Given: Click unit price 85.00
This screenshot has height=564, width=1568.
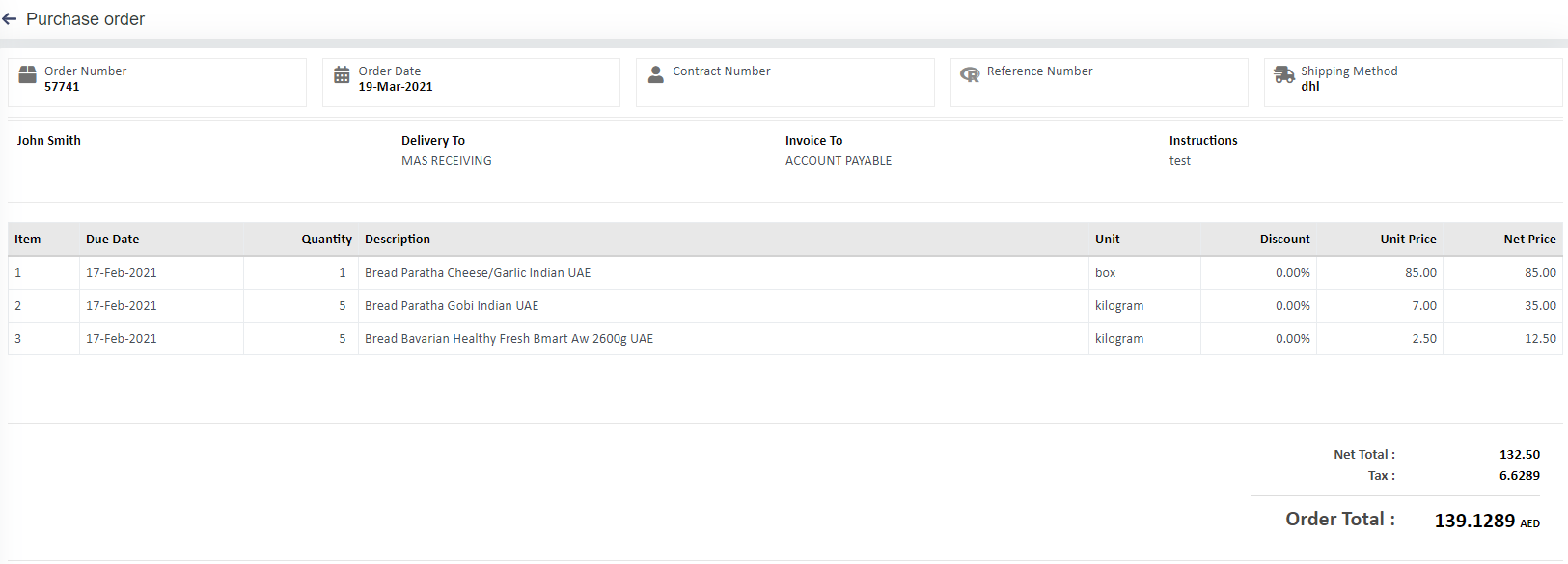Looking at the screenshot, I should coord(1420,273).
